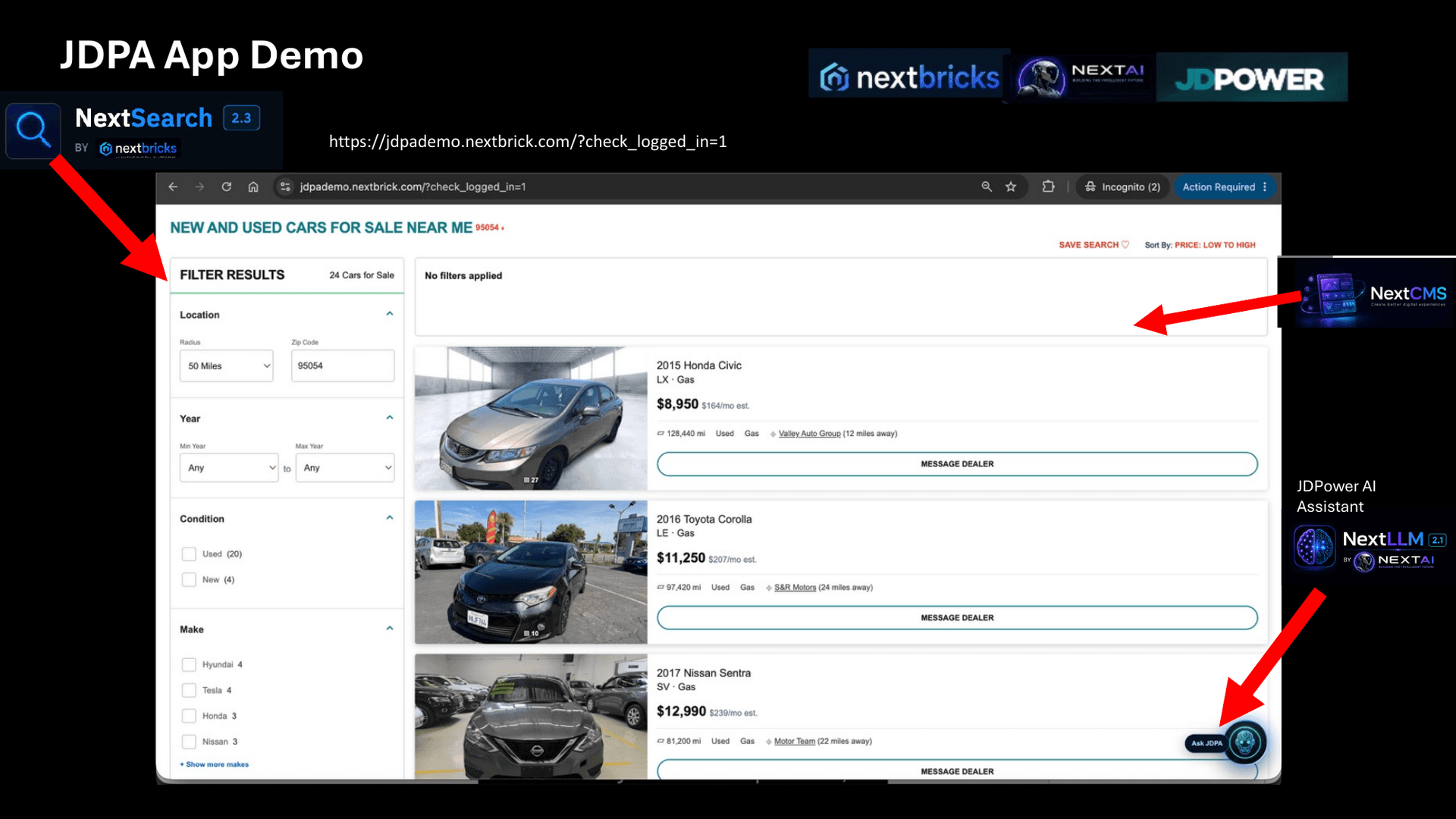Screen dimensions: 1456x819
Task: Open the S&R Motors dealer link
Action: click(795, 588)
